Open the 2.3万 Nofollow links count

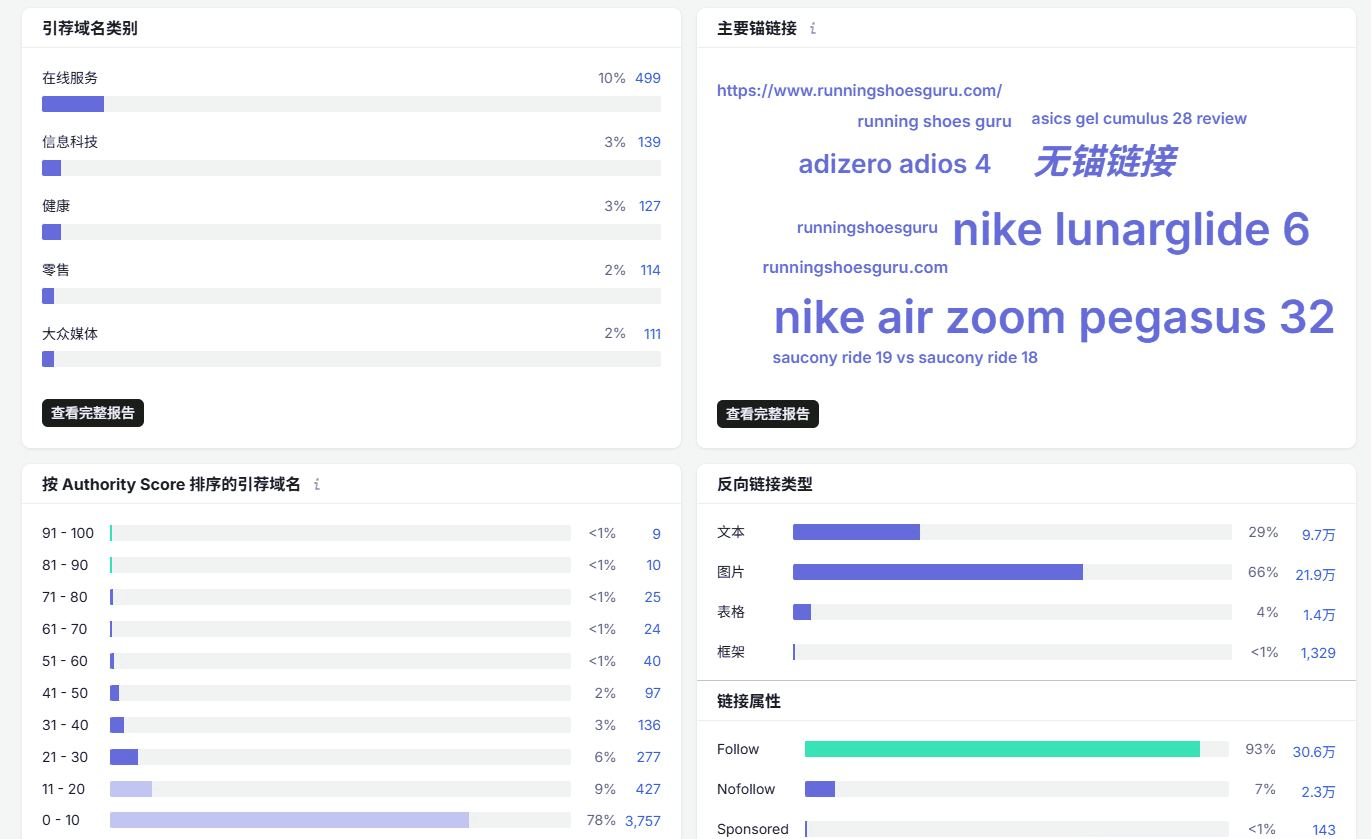tap(1318, 792)
